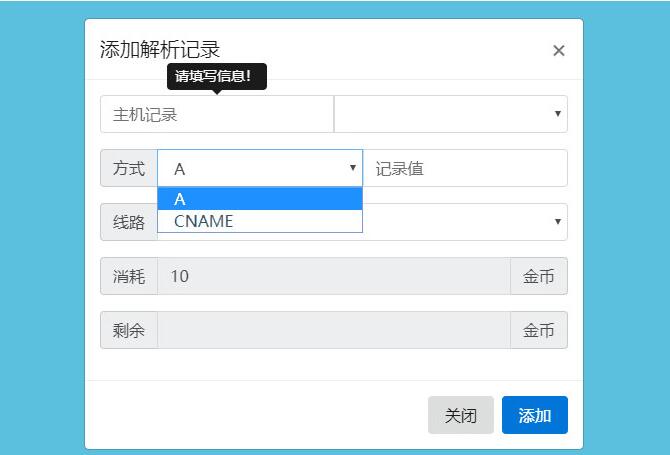This screenshot has width=670, height=455.
Task: Click the 请填写信息! tooltip
Action: [216, 76]
